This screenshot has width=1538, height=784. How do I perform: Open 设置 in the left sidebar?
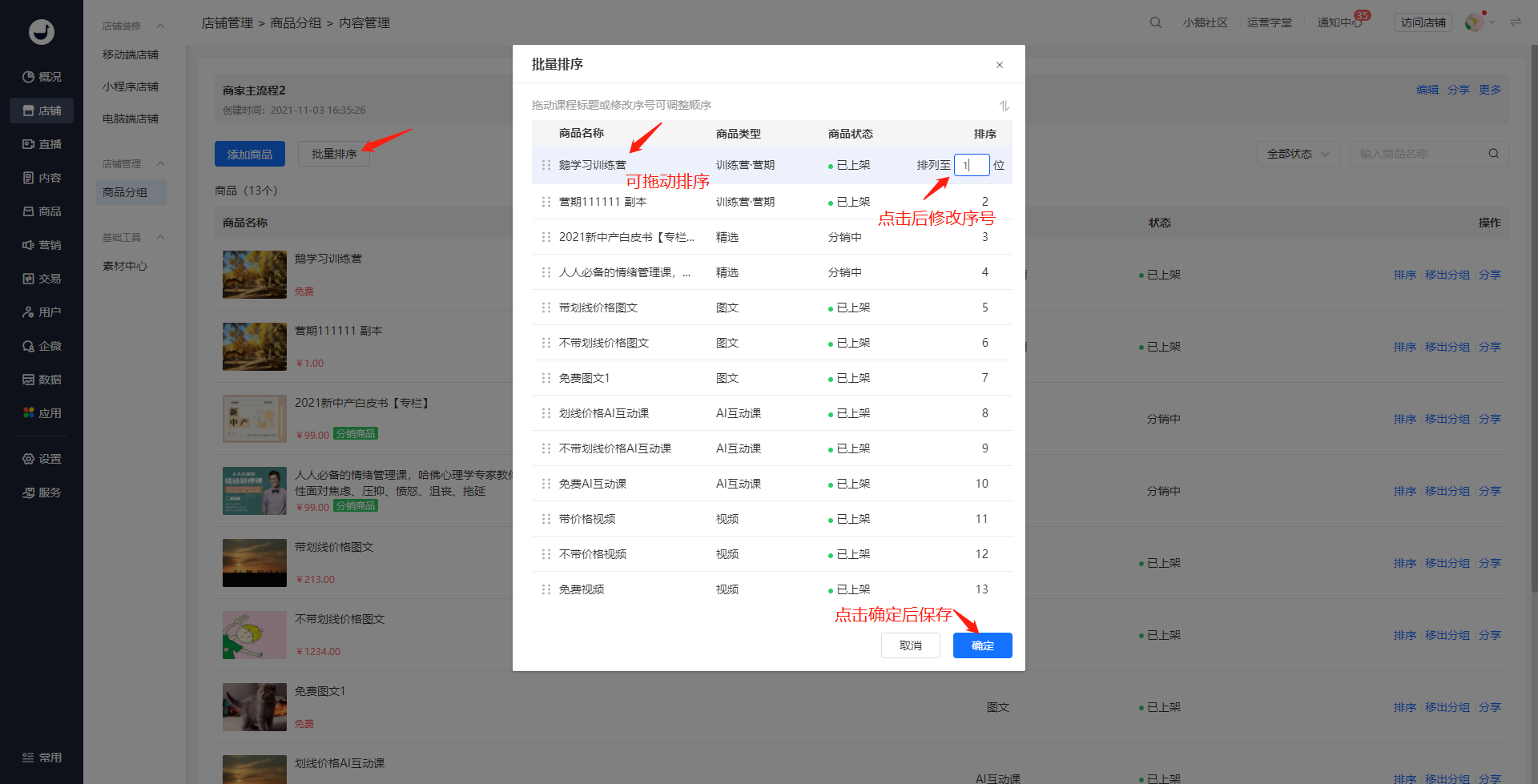tap(42, 459)
